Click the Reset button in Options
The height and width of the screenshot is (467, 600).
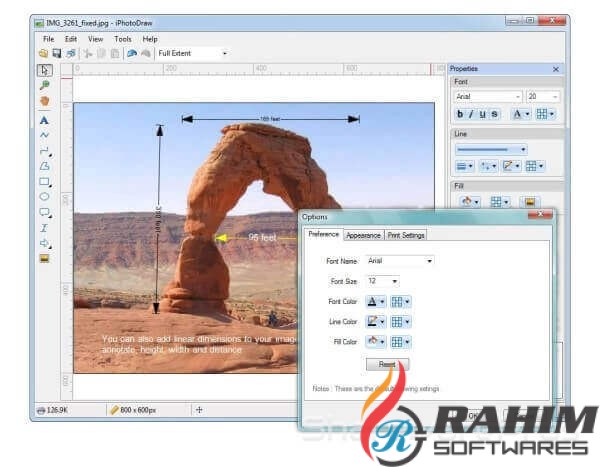click(387, 364)
